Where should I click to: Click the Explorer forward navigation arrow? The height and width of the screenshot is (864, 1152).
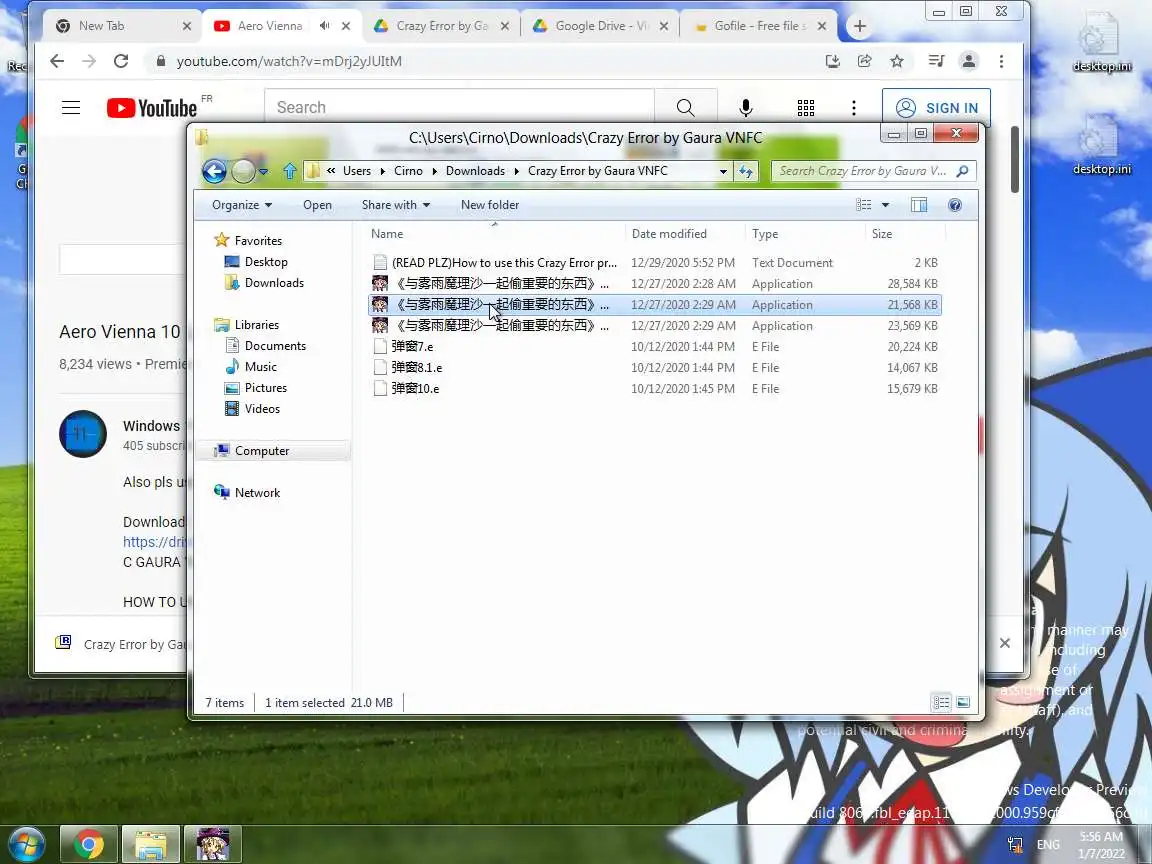tap(243, 171)
